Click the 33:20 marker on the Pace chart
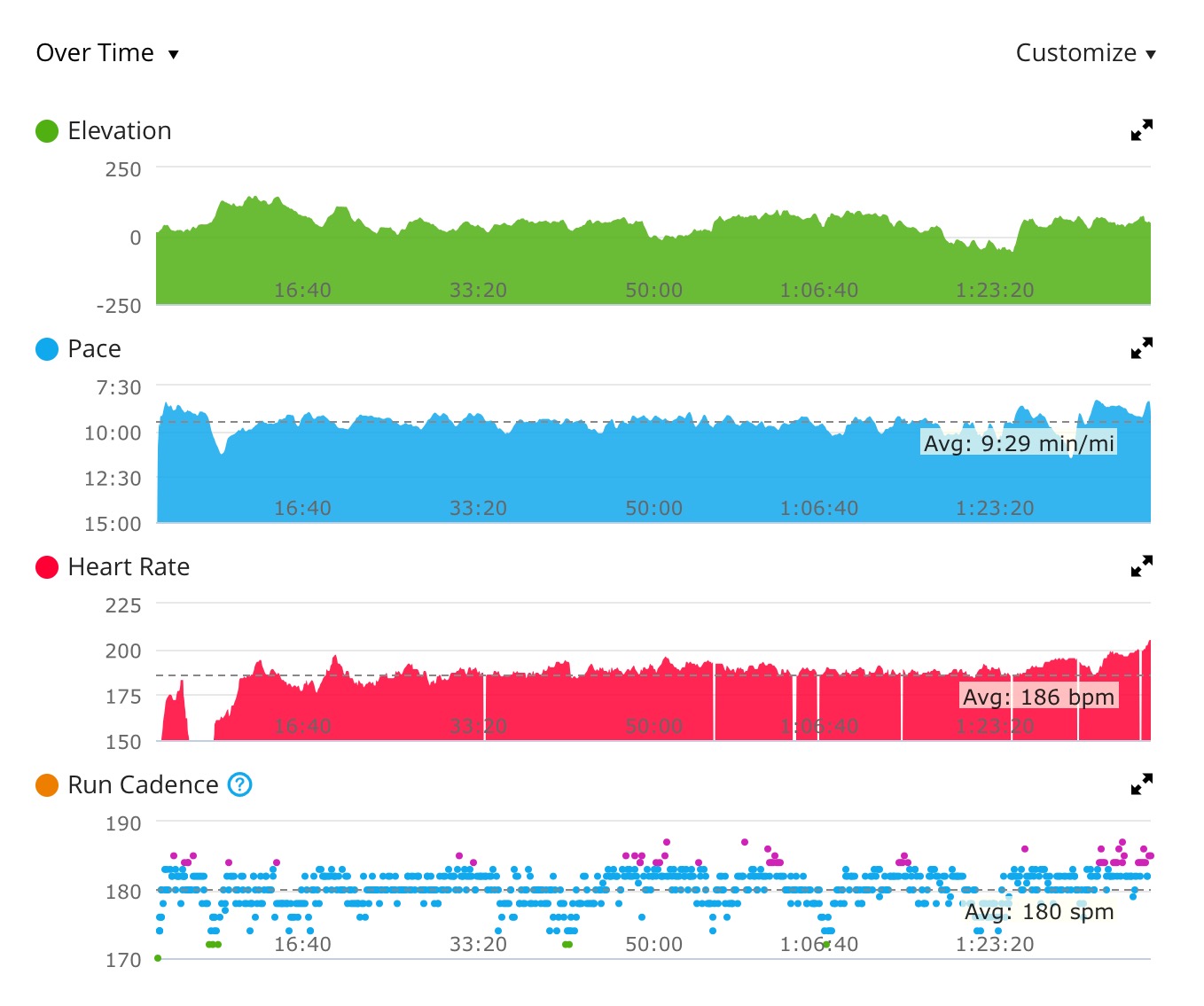 [x=479, y=508]
